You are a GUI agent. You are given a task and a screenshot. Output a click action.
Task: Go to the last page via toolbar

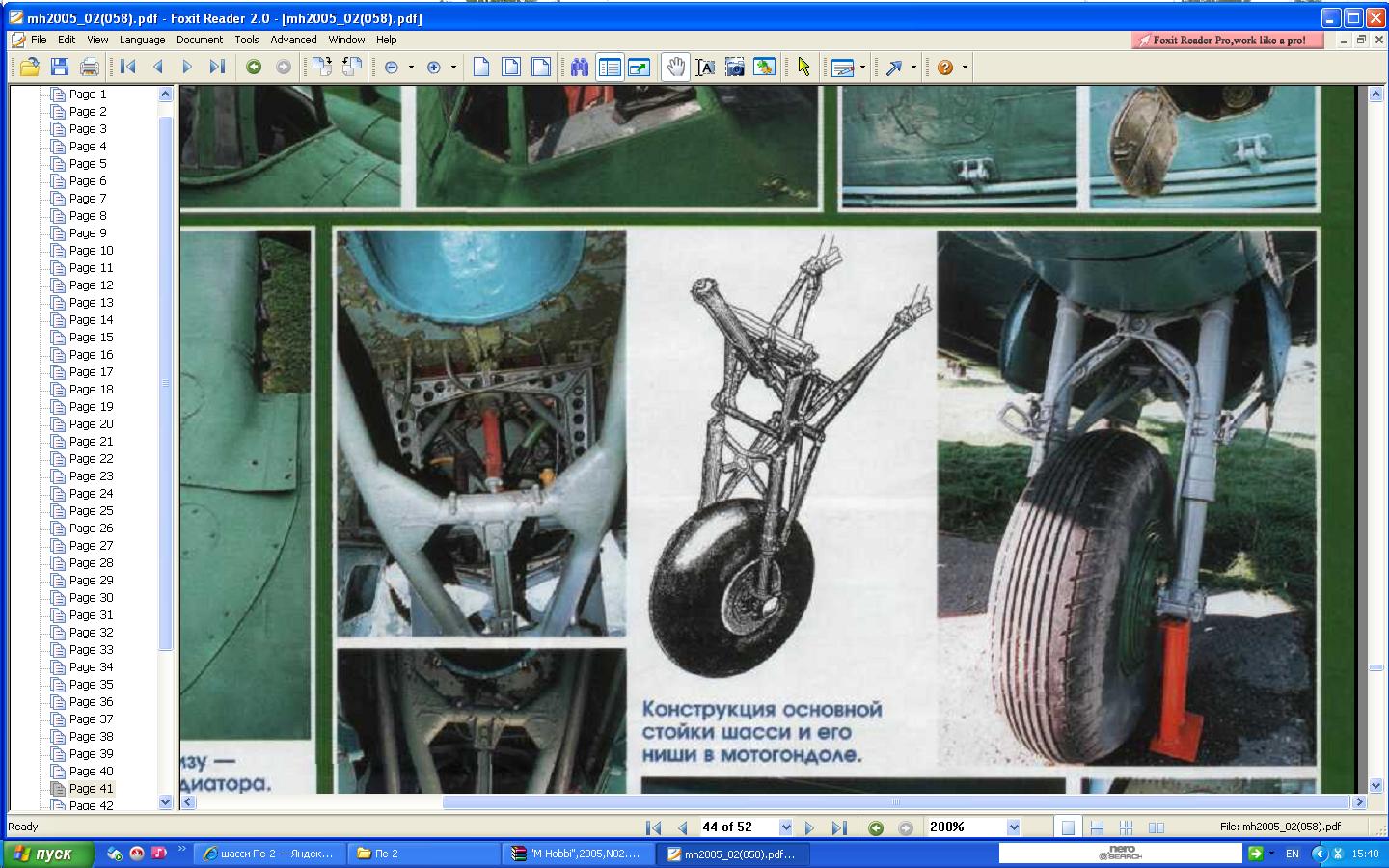[217, 67]
